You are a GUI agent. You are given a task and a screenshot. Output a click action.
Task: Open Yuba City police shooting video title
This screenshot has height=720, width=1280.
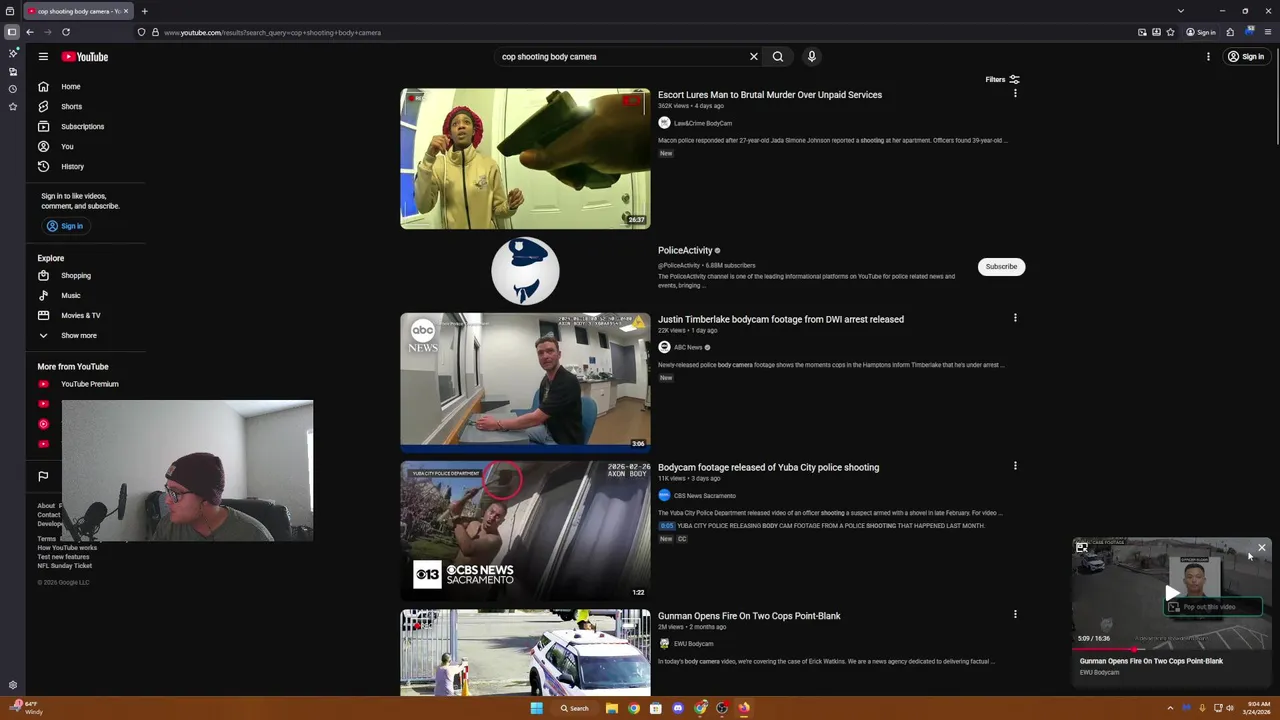click(768, 468)
